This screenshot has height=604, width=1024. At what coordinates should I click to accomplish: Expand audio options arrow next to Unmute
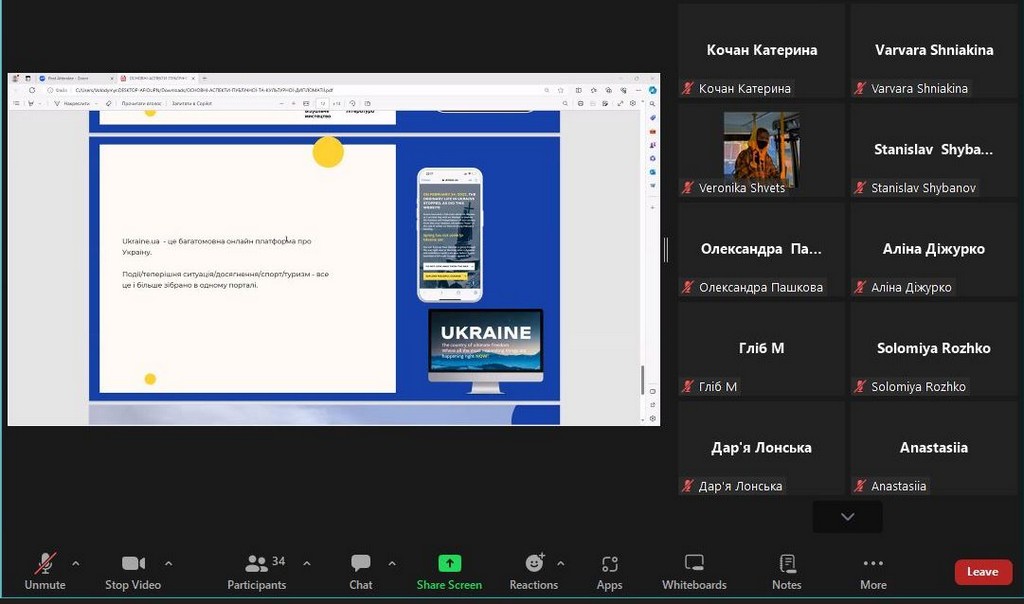click(x=76, y=563)
